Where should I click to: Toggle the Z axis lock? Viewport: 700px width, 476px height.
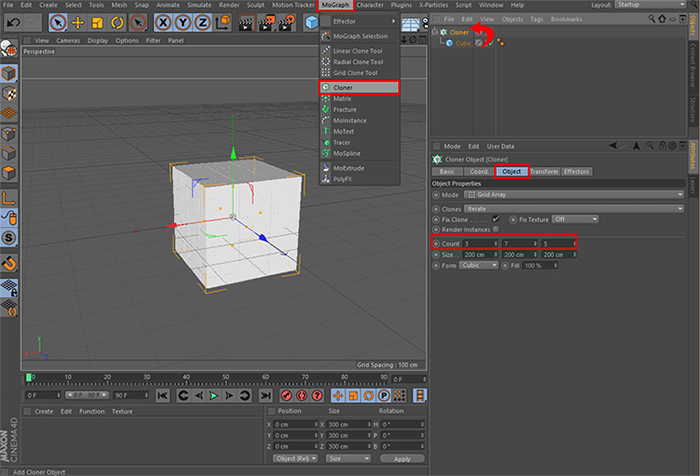tap(203, 22)
